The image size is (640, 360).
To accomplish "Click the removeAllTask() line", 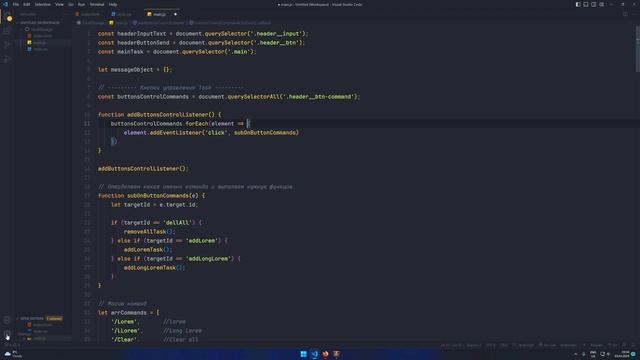I will (x=149, y=231).
